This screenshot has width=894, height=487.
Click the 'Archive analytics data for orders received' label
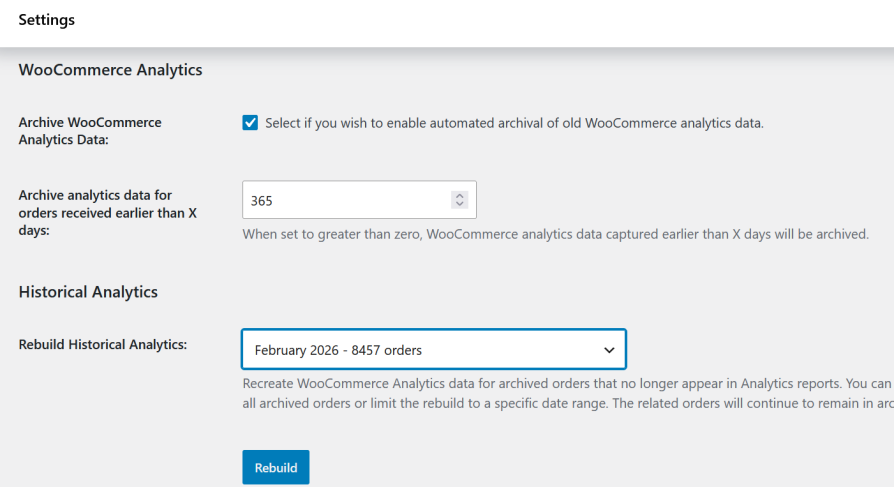pyautogui.click(x=108, y=213)
